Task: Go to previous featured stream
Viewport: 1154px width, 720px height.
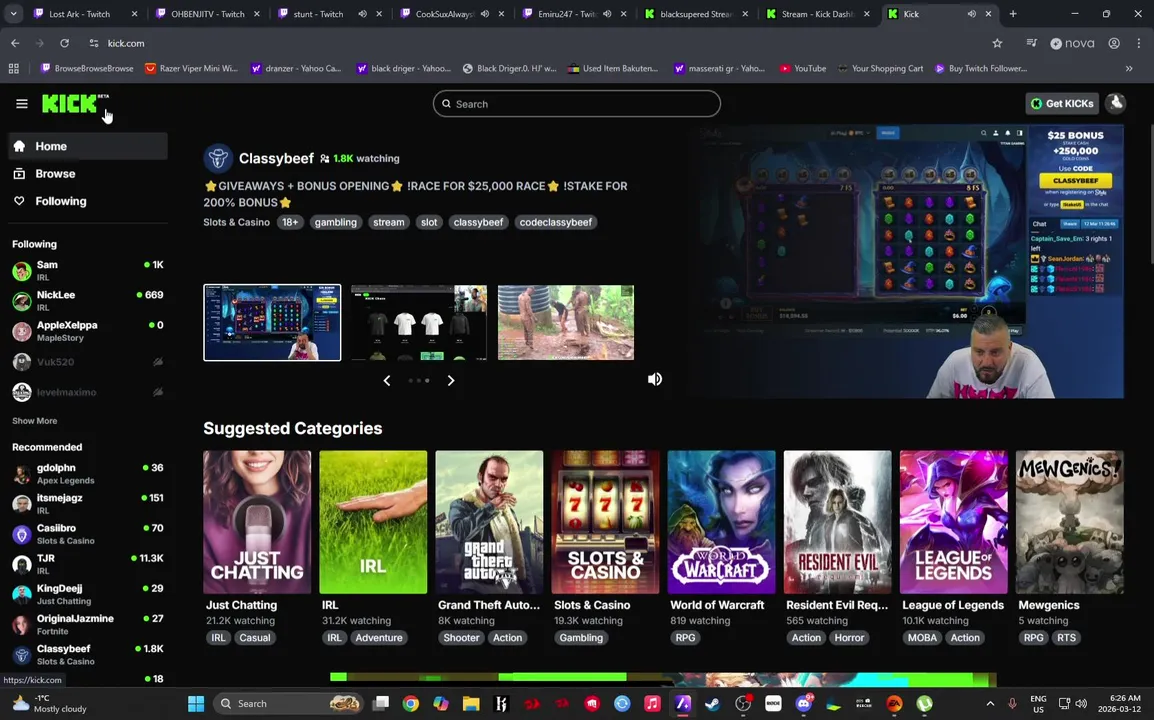Action: [387, 381]
